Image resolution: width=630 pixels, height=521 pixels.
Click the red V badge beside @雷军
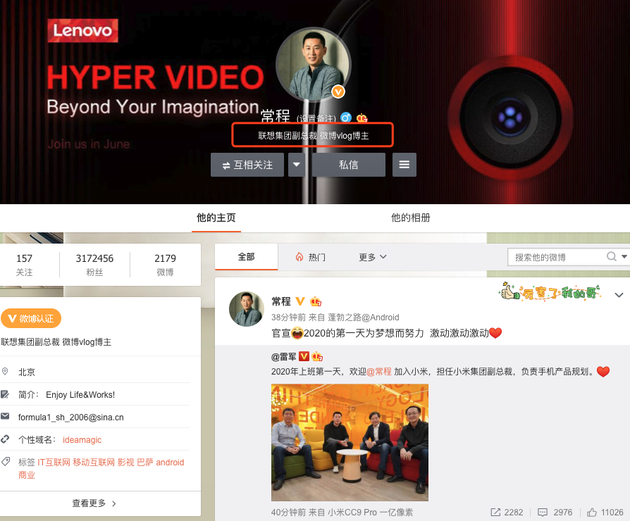(304, 356)
